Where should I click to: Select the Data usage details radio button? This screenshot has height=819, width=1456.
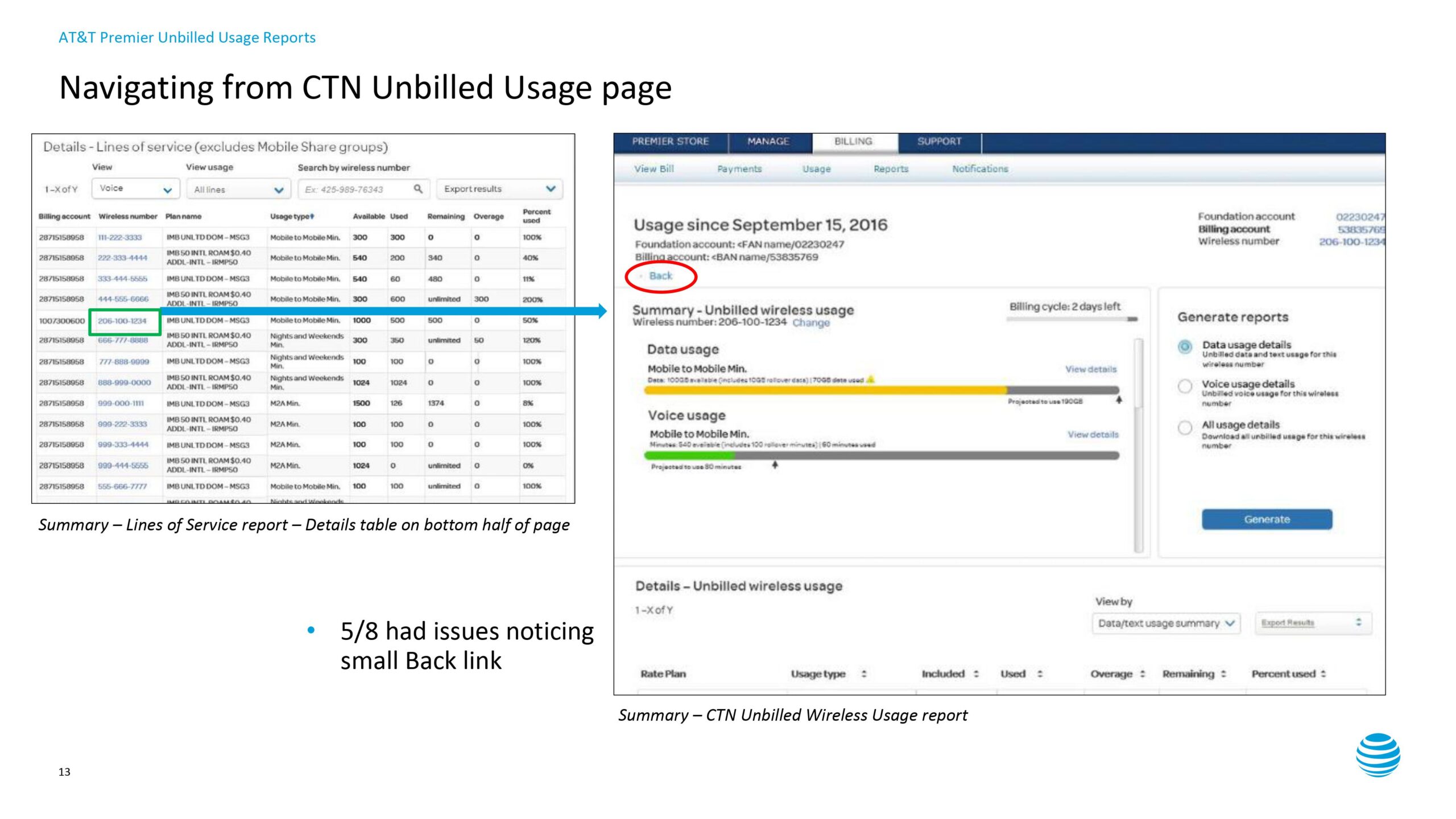(1185, 347)
